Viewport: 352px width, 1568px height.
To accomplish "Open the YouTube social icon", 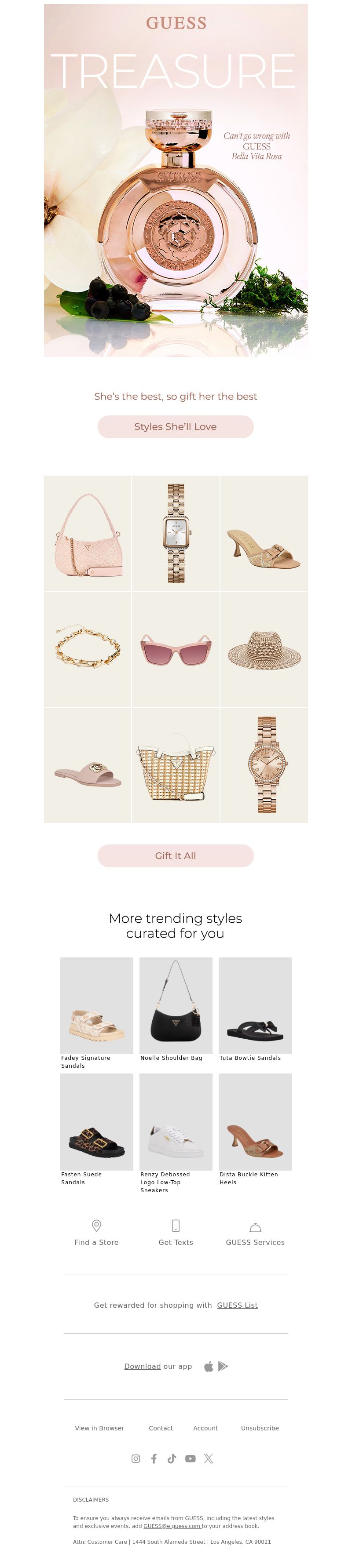I will (x=191, y=1458).
